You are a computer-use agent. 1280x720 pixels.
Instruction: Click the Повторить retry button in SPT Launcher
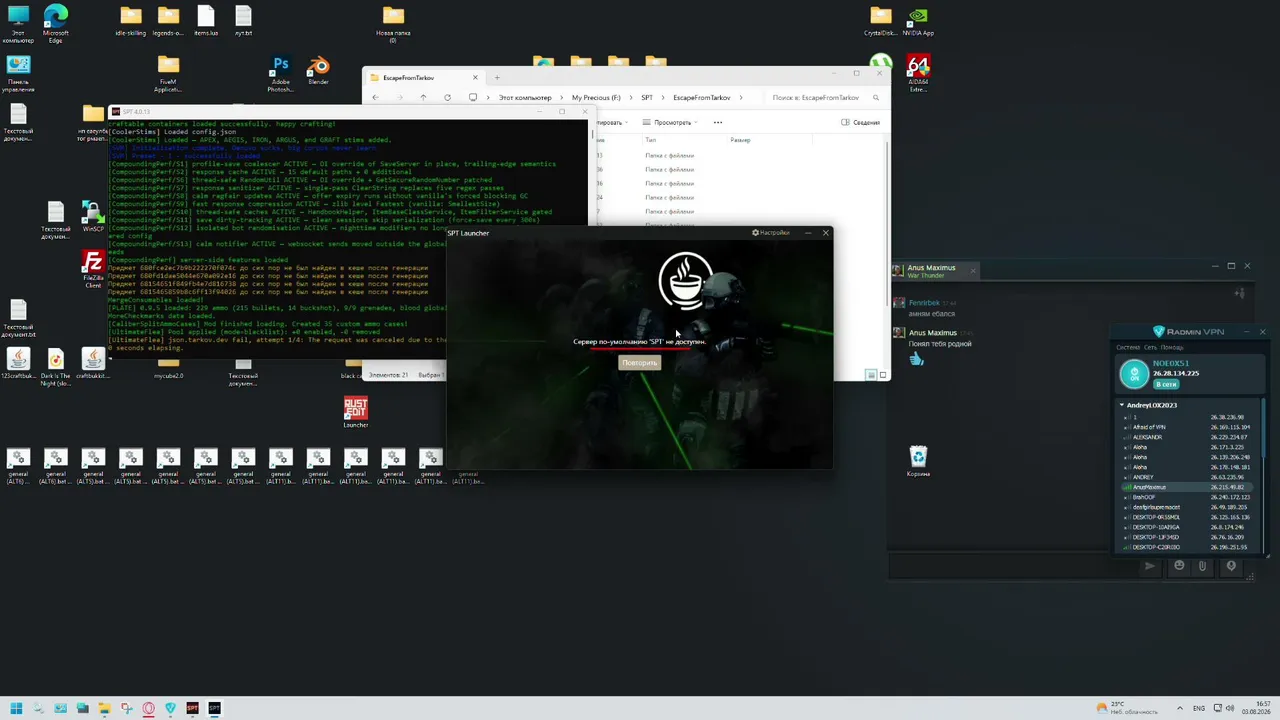click(640, 362)
